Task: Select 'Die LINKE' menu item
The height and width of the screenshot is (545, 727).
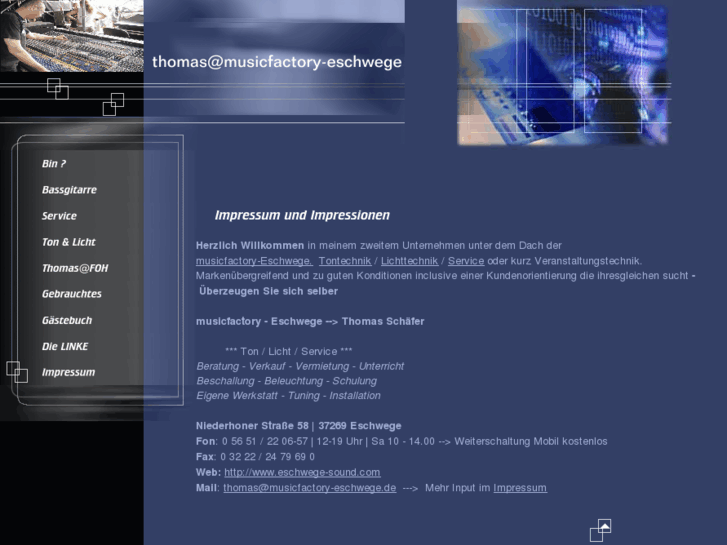Action: tap(65, 346)
